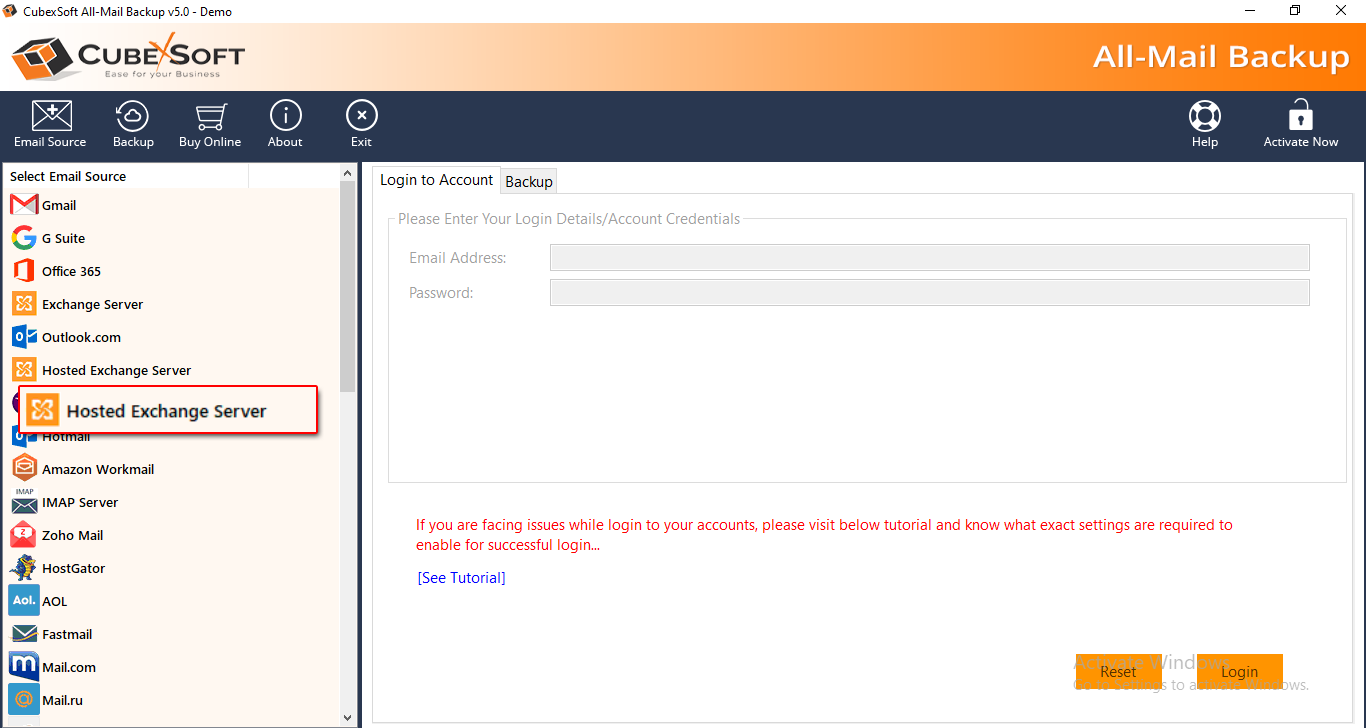This screenshot has width=1366, height=728.
Task: Click the Activate Now padlock icon
Action: tap(1300, 116)
